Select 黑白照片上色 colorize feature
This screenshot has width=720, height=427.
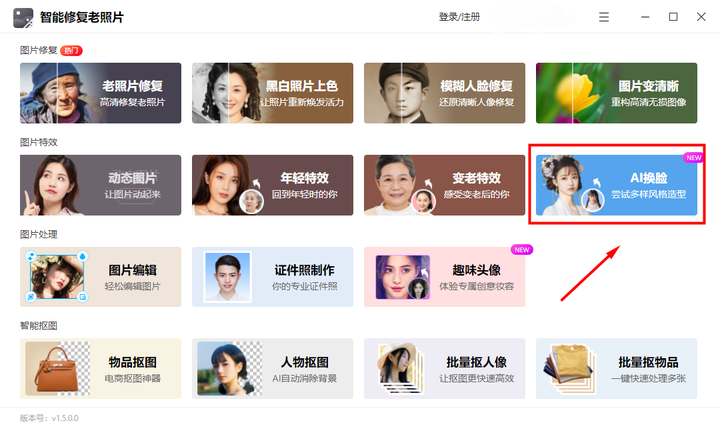272,93
